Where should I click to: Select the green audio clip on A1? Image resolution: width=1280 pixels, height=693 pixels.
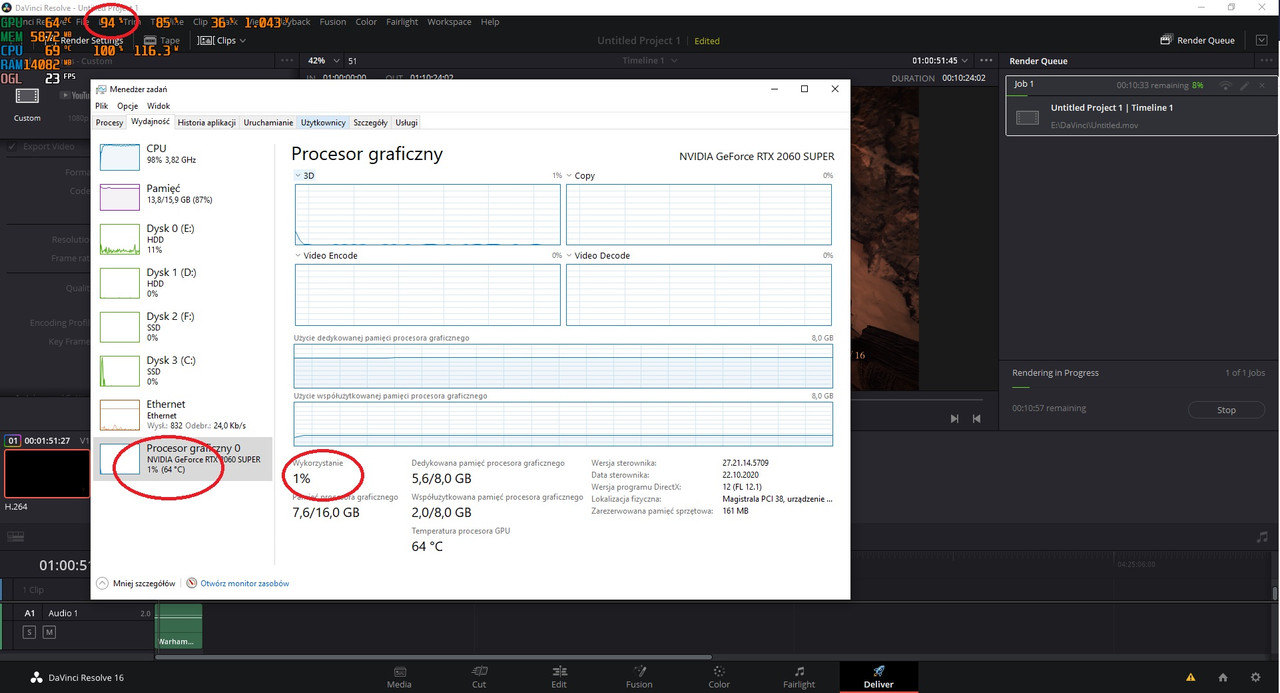pyautogui.click(x=179, y=626)
